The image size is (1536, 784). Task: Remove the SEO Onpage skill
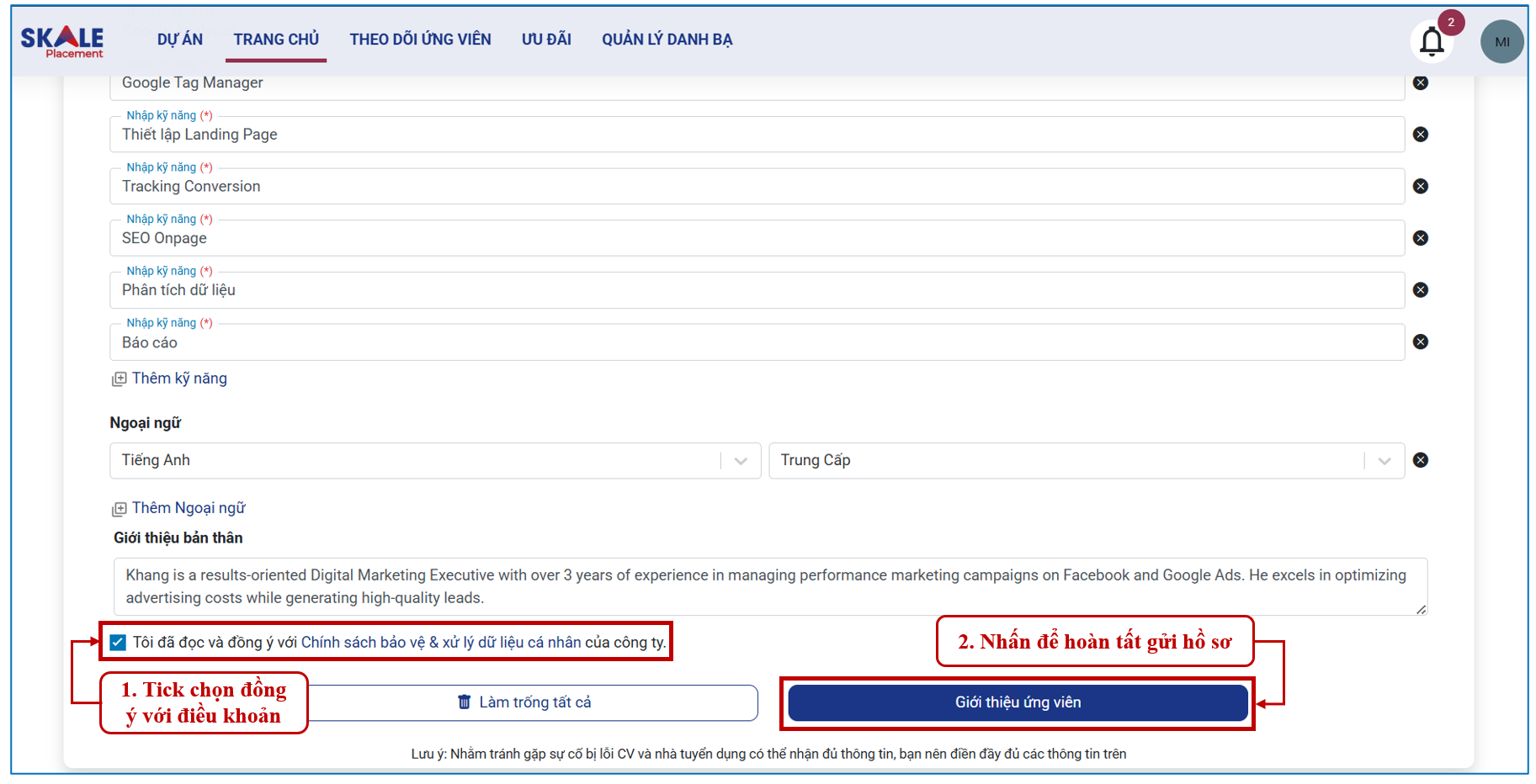coord(1421,238)
